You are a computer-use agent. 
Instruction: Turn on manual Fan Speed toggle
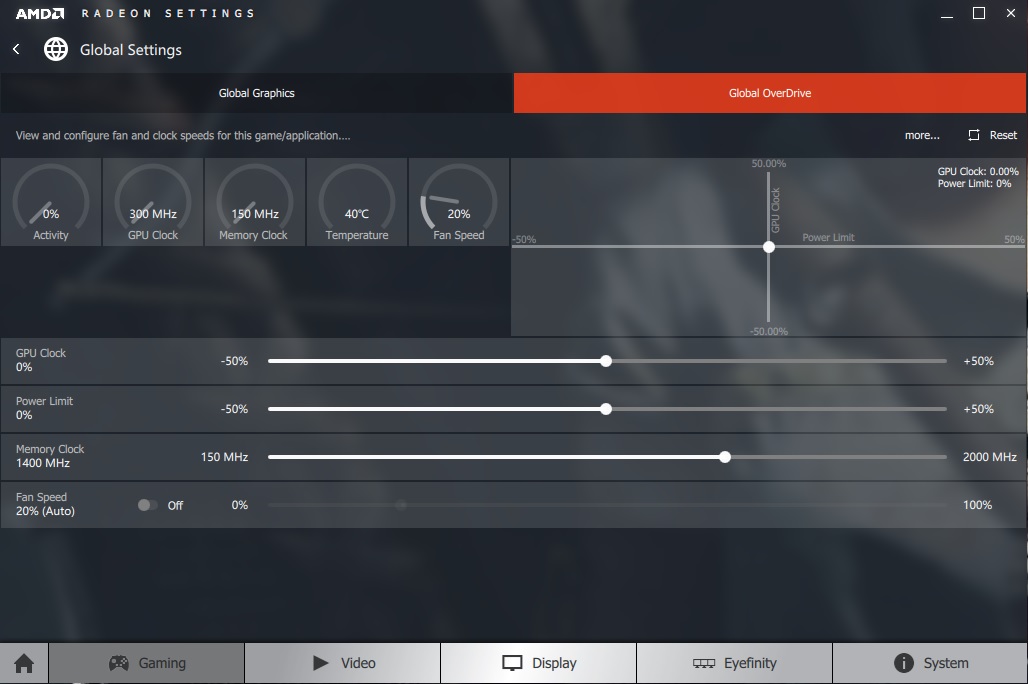point(147,505)
